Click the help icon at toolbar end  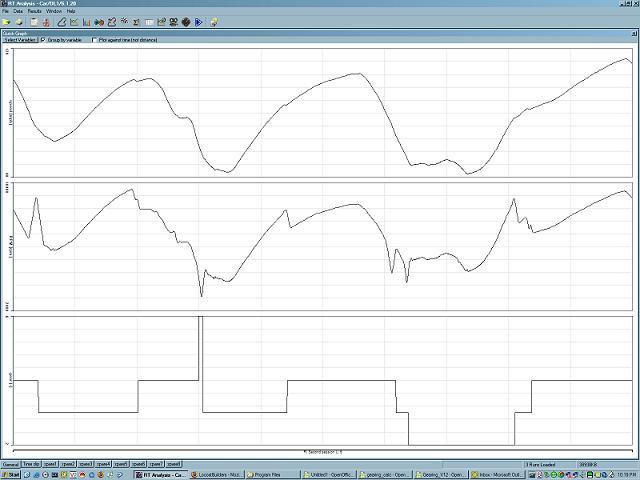tap(214, 21)
